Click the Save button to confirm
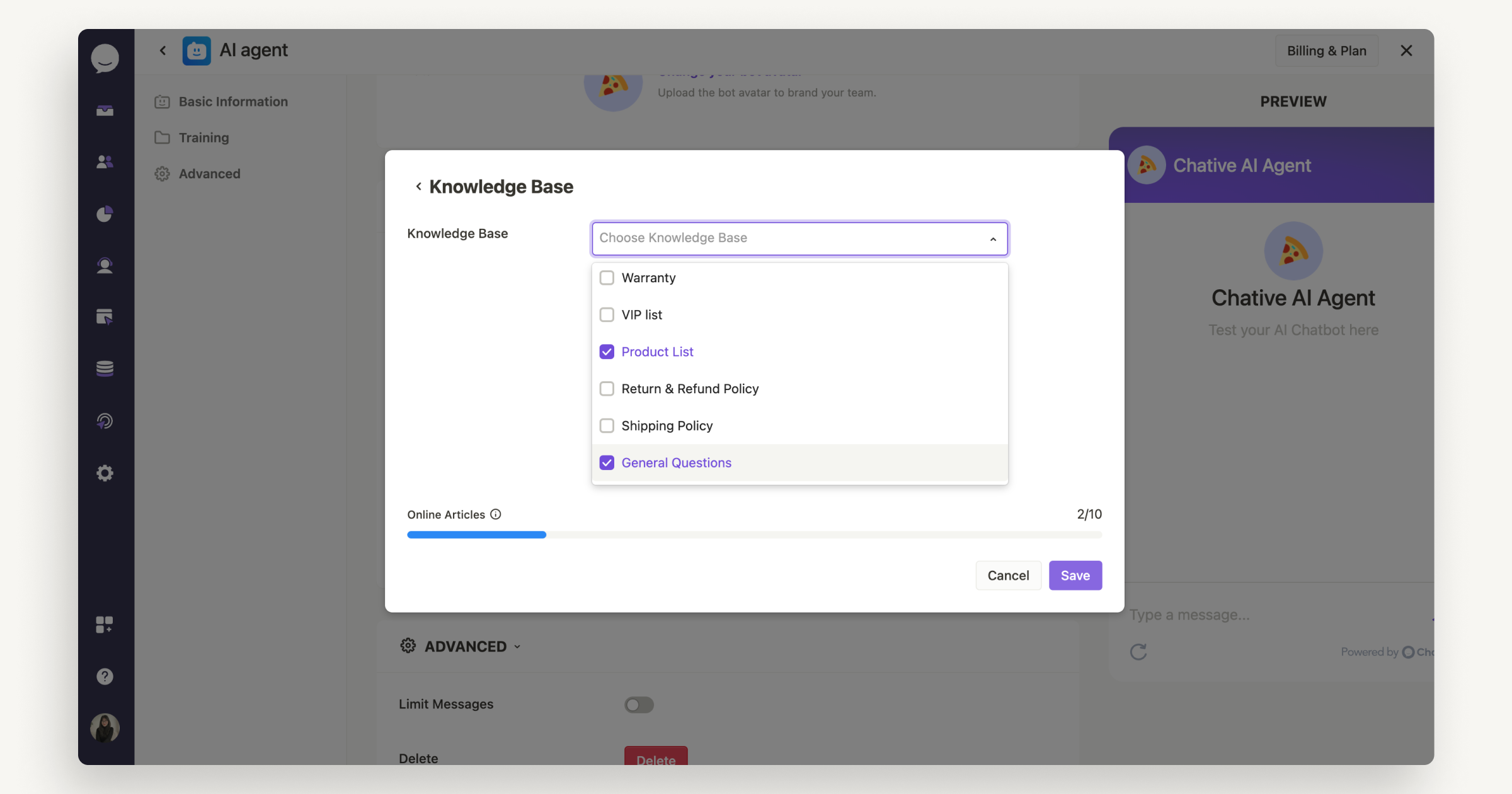The image size is (1512, 794). coord(1075,575)
